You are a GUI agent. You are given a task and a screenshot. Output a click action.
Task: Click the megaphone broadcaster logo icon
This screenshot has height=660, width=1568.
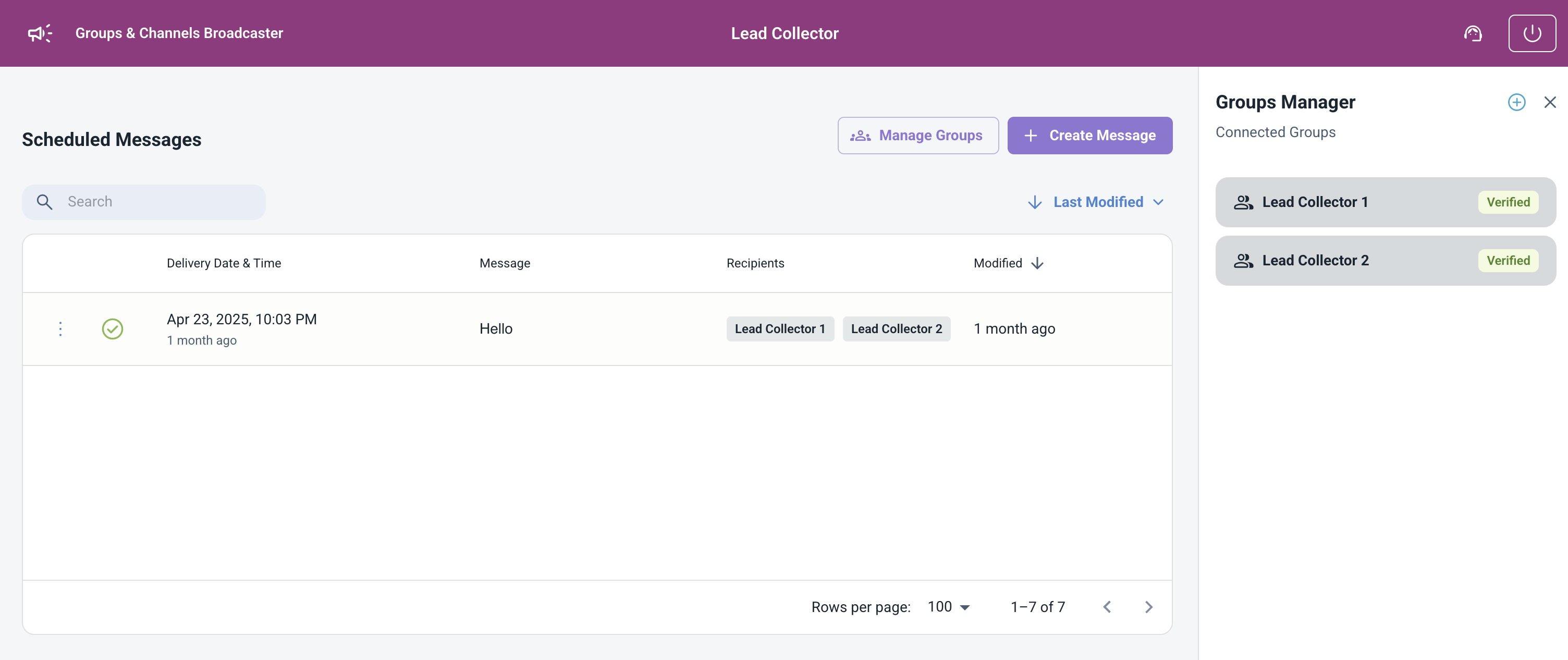tap(40, 33)
